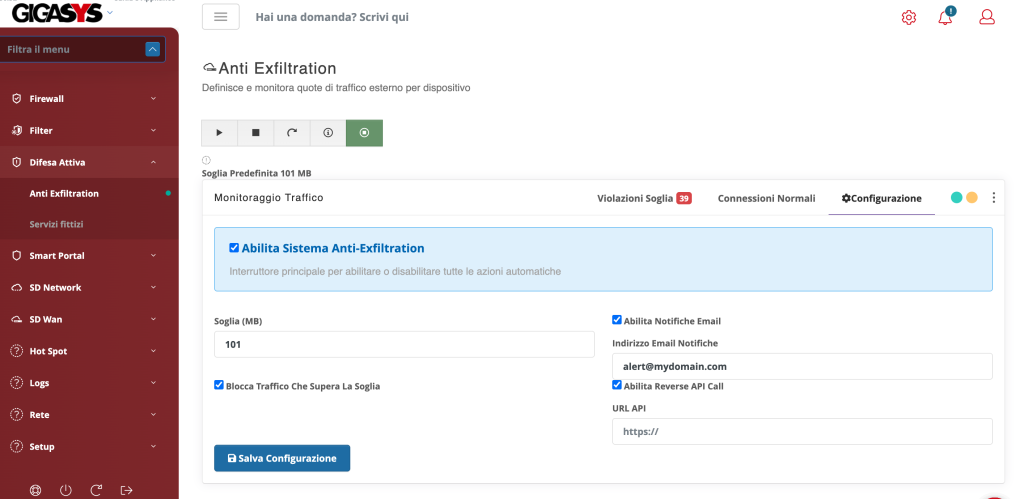Toggle Abilita Reverse API Call checkbox
Viewport: 1024px width, 499px height.
pos(616,385)
